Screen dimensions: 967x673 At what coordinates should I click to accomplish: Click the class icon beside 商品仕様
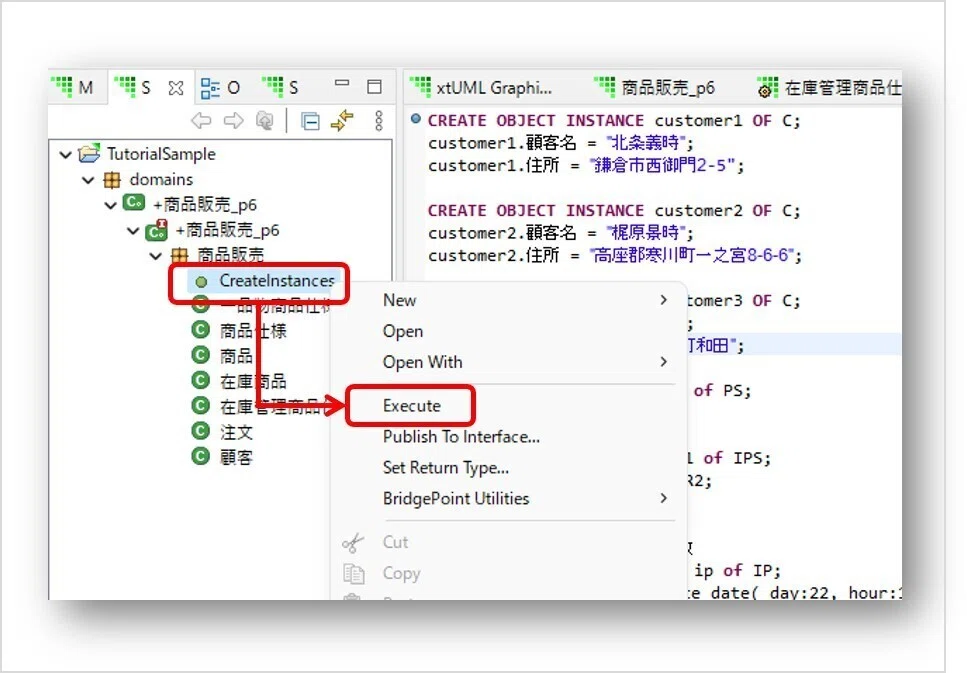(200, 330)
